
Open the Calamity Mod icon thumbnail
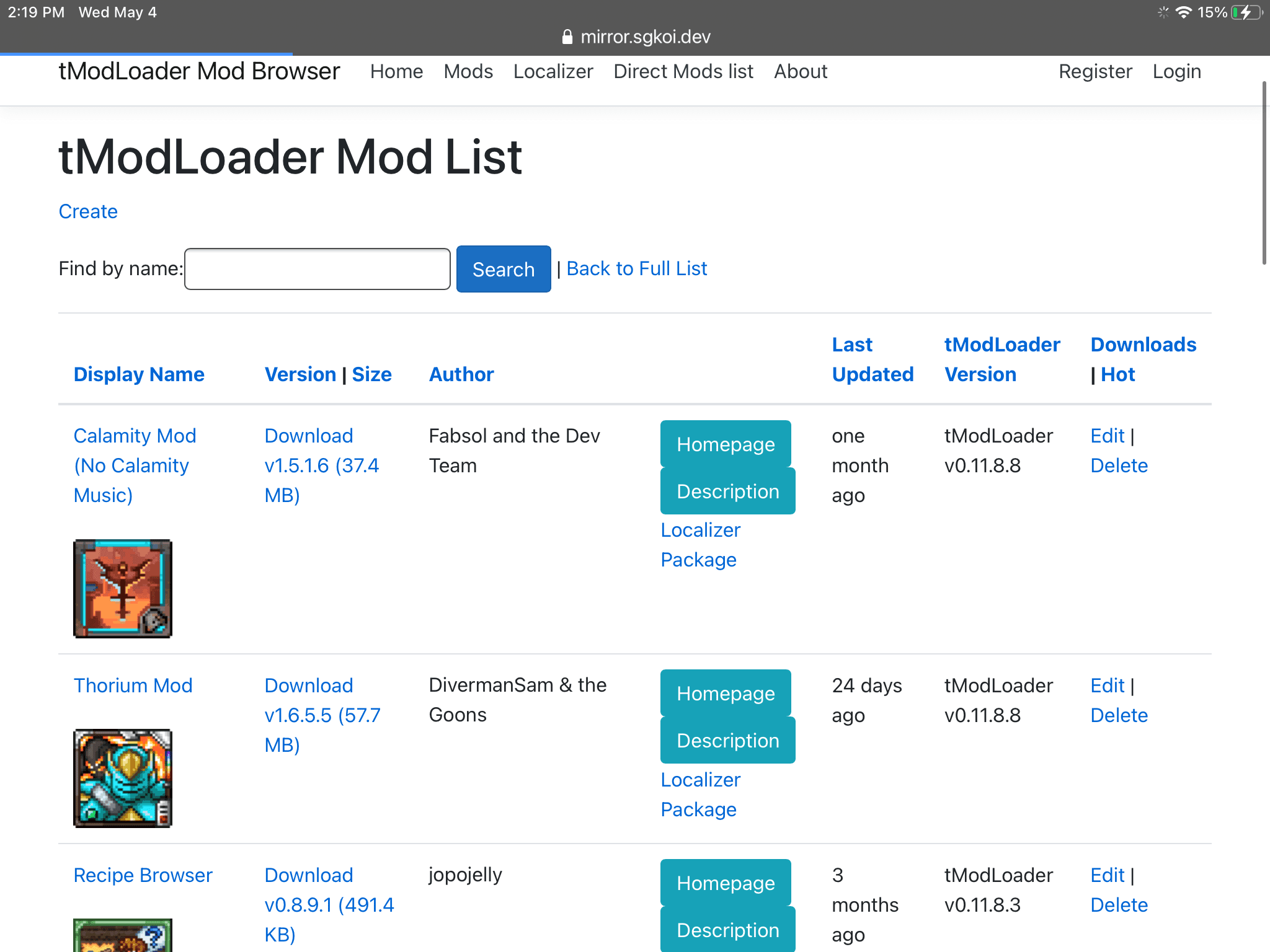coord(123,589)
